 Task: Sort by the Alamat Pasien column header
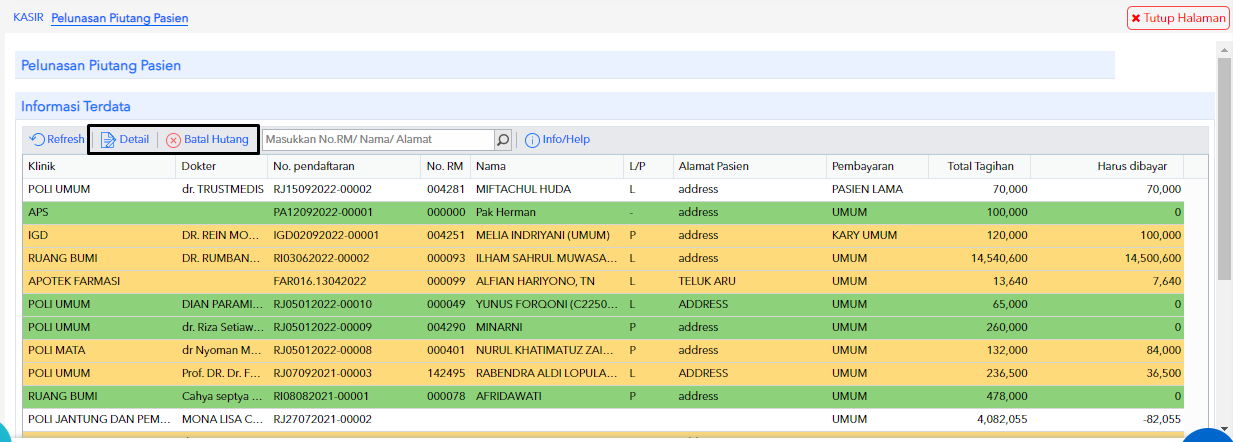748,166
